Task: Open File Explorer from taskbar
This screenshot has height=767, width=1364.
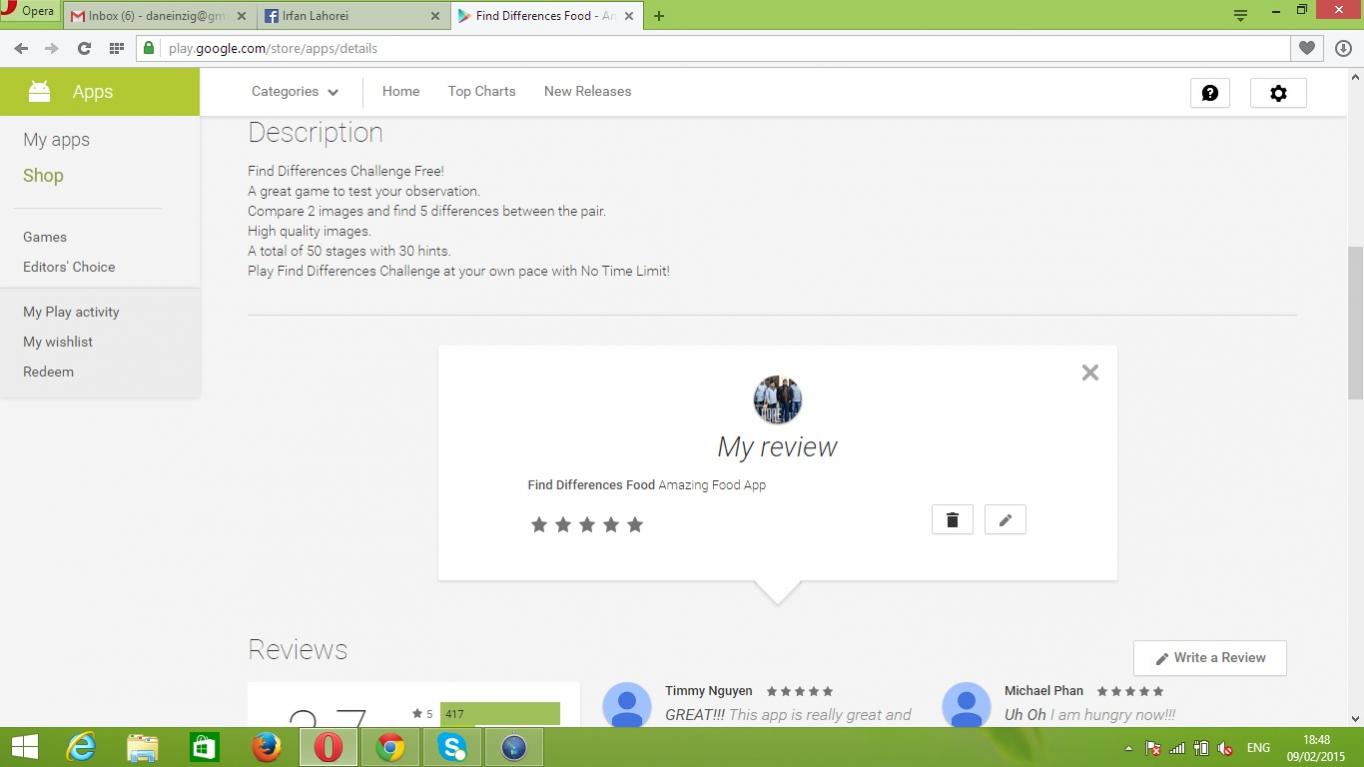Action: point(143,747)
